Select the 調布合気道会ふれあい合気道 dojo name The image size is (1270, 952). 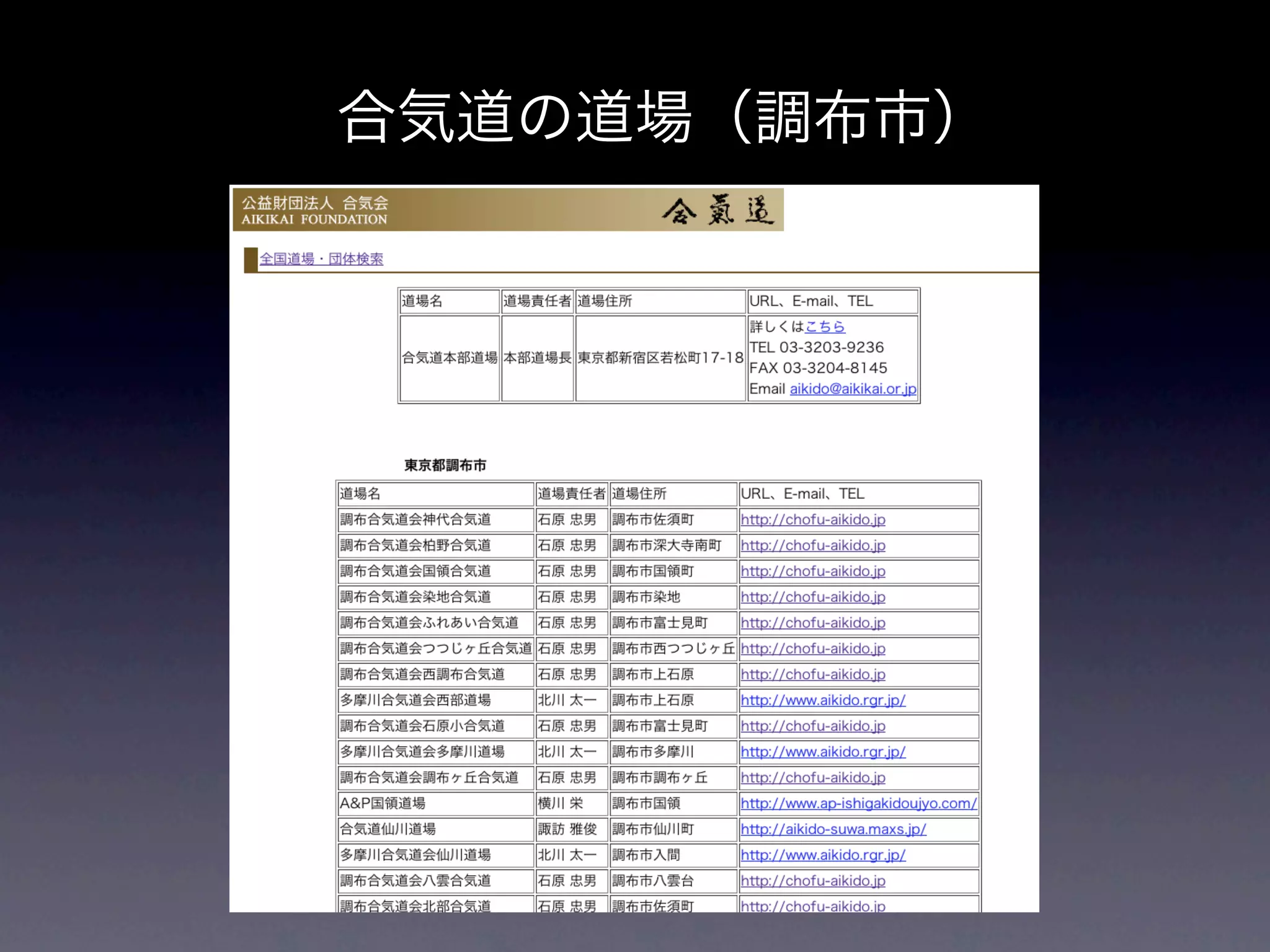click(429, 624)
